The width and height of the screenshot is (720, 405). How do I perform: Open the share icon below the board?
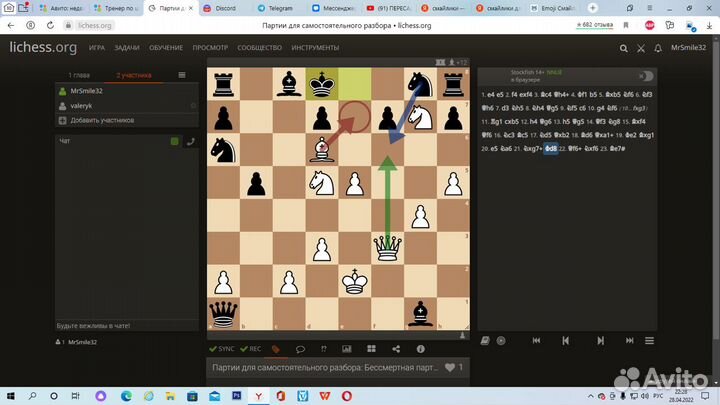[396, 349]
